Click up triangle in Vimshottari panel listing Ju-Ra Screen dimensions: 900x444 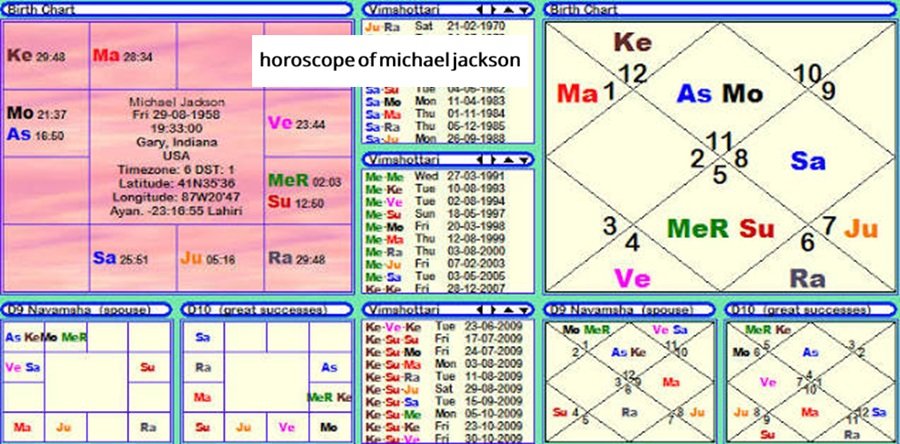tap(508, 10)
